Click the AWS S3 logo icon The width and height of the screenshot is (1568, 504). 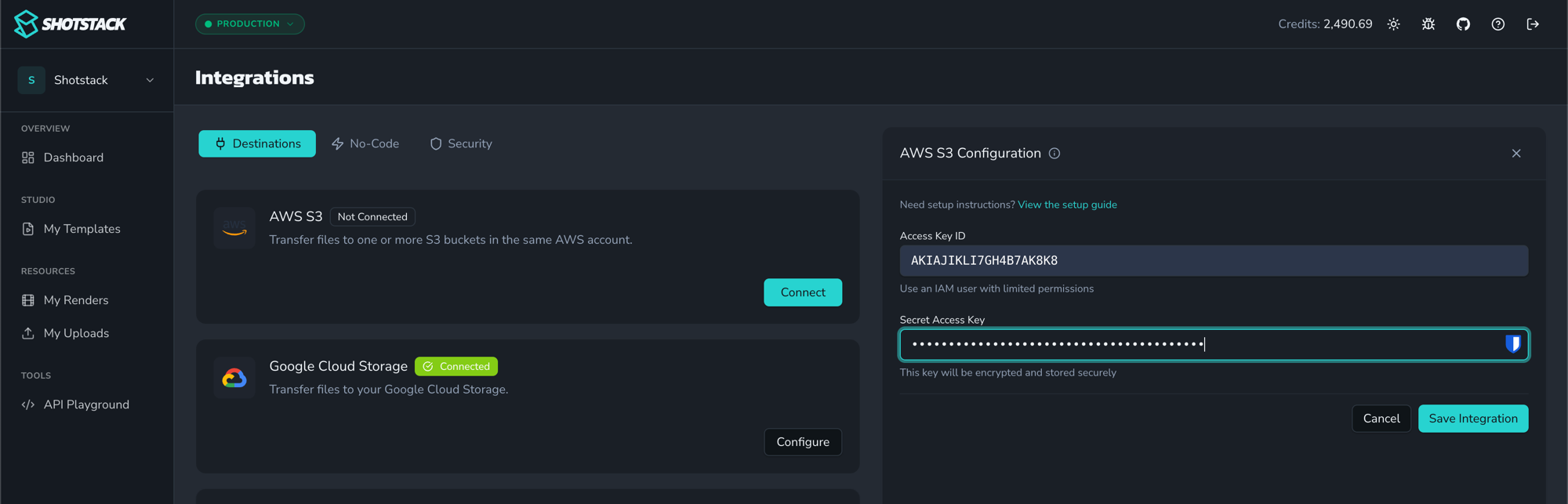234,228
